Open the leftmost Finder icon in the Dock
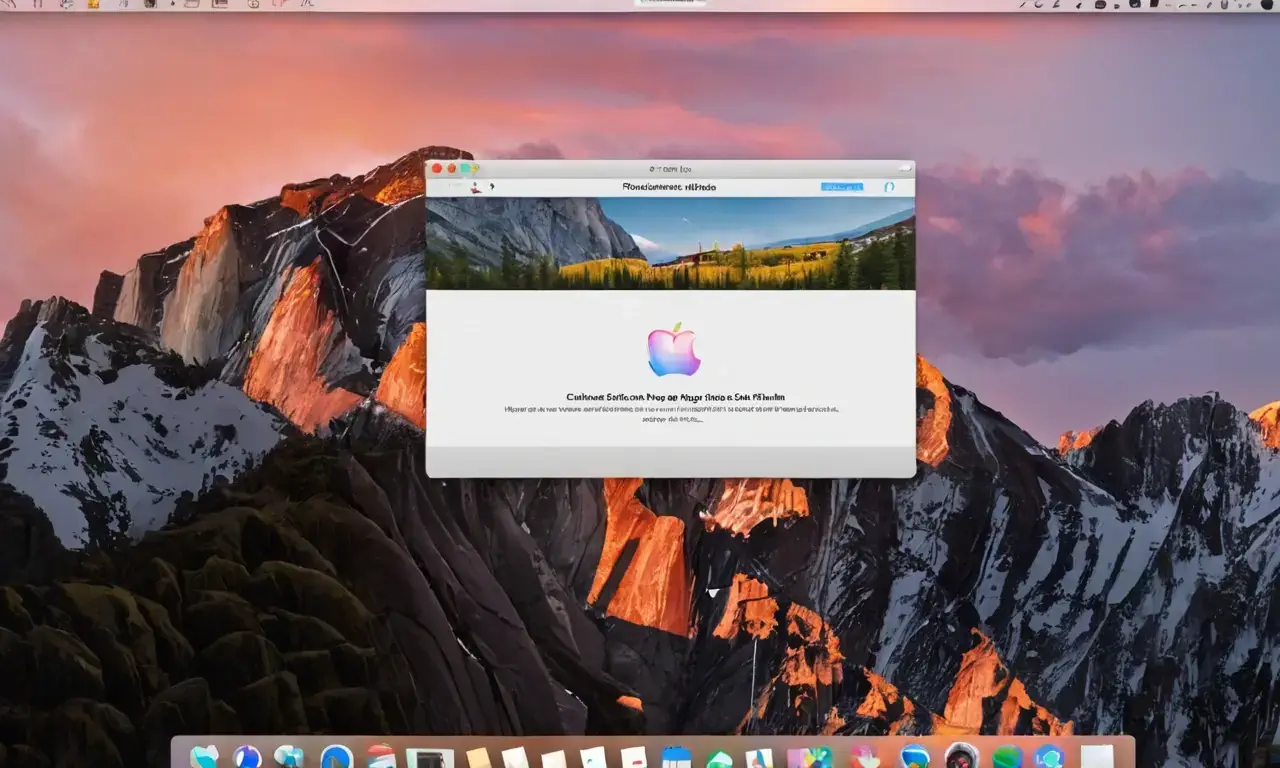The image size is (1280, 768). click(x=204, y=757)
